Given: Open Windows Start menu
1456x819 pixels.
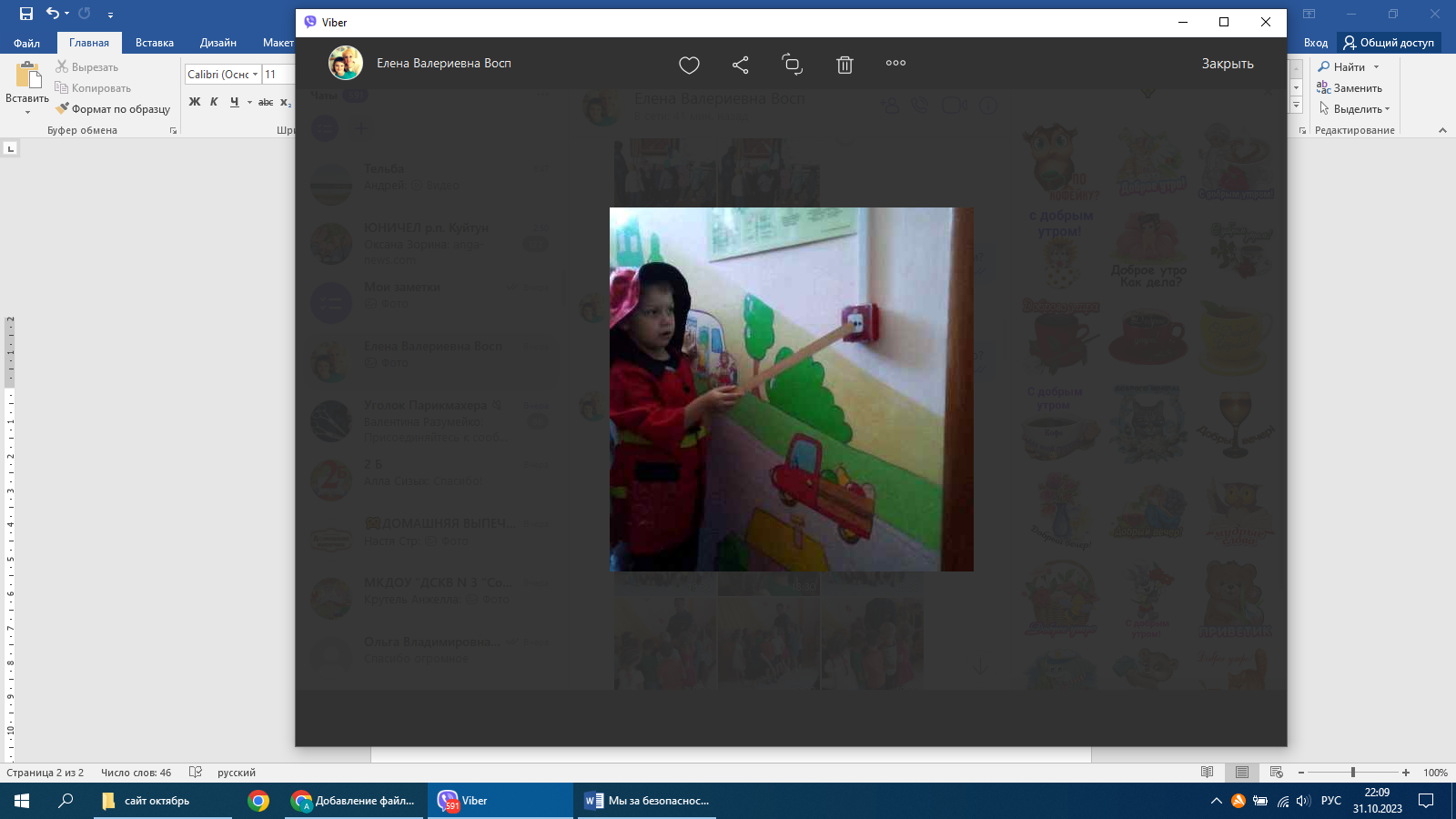Looking at the screenshot, I should [x=22, y=801].
